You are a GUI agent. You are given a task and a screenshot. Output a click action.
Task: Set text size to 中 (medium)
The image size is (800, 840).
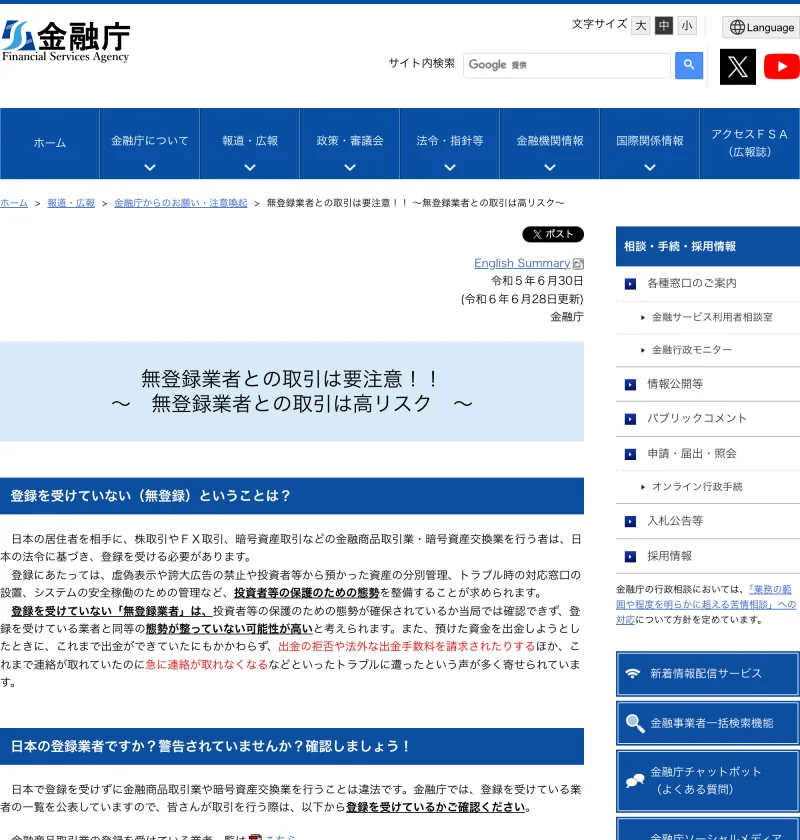tap(664, 26)
